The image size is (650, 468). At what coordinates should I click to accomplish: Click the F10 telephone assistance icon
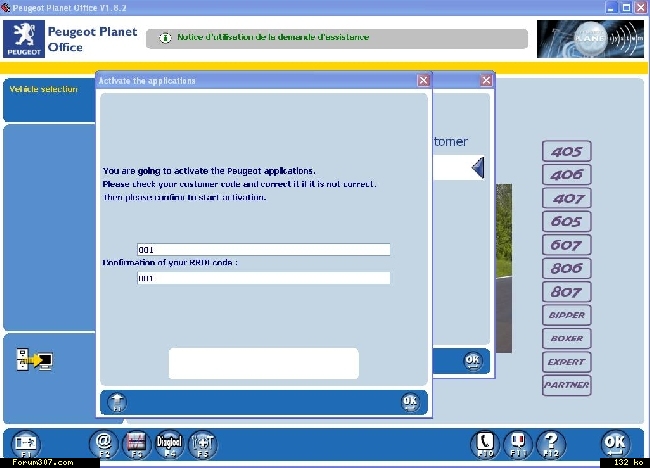tap(485, 444)
